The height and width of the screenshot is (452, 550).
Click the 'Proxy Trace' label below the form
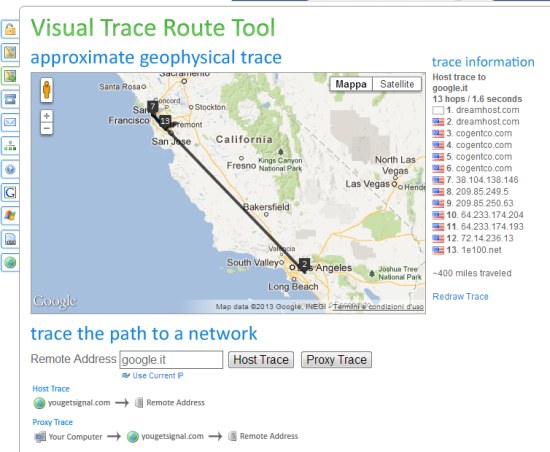pos(52,422)
